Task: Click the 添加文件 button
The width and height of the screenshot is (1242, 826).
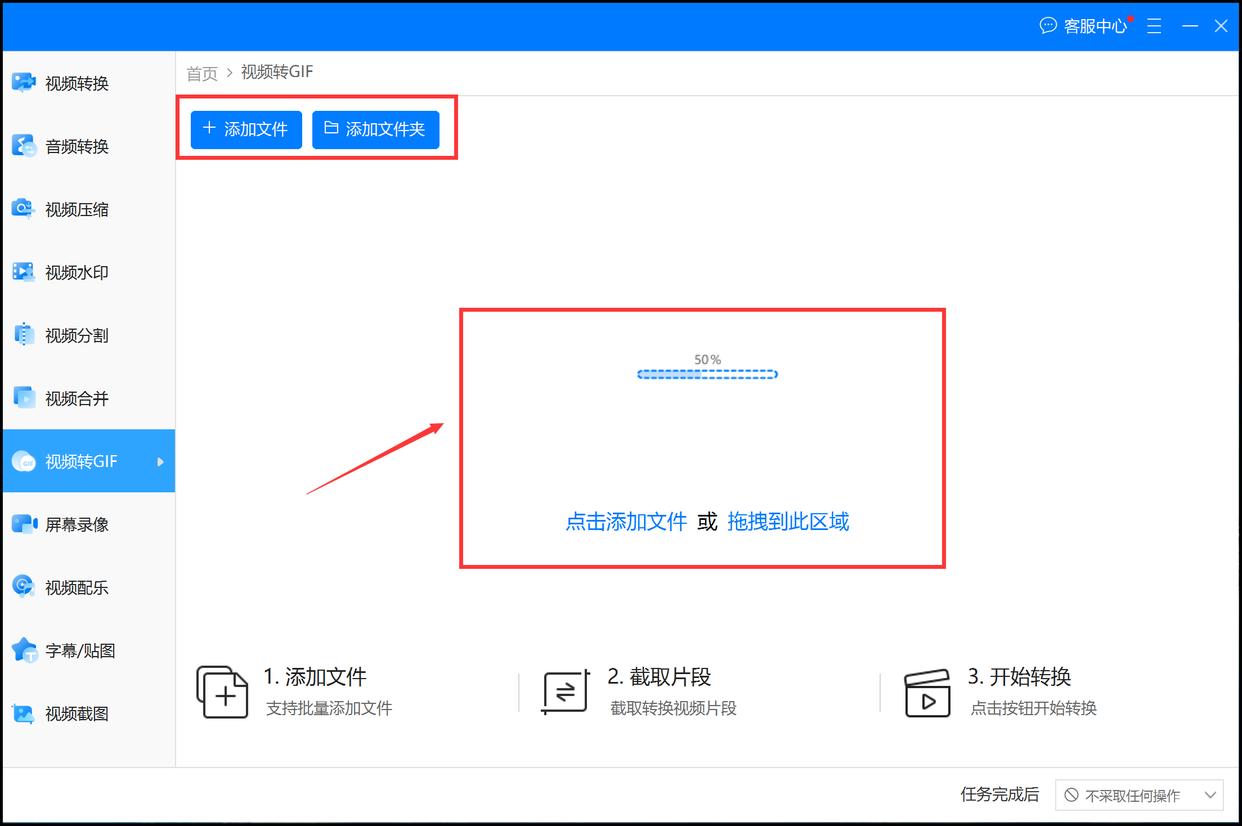Action: click(245, 129)
